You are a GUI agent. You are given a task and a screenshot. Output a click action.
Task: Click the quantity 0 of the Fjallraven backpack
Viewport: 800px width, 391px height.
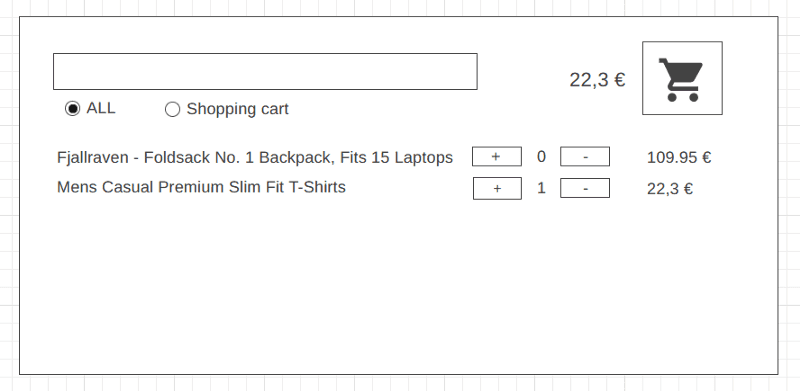tap(541, 156)
